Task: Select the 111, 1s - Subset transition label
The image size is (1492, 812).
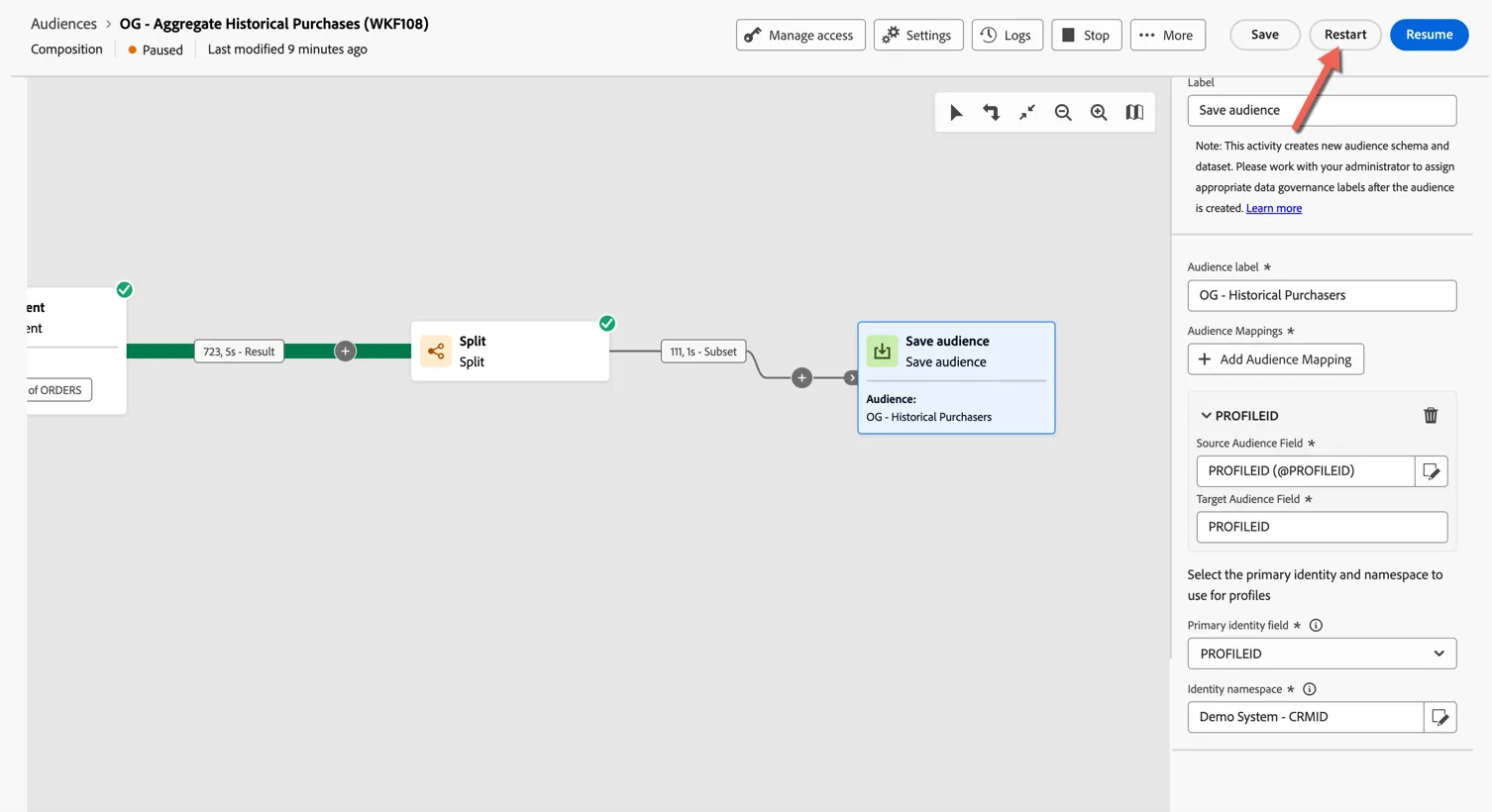Action: [x=703, y=352]
